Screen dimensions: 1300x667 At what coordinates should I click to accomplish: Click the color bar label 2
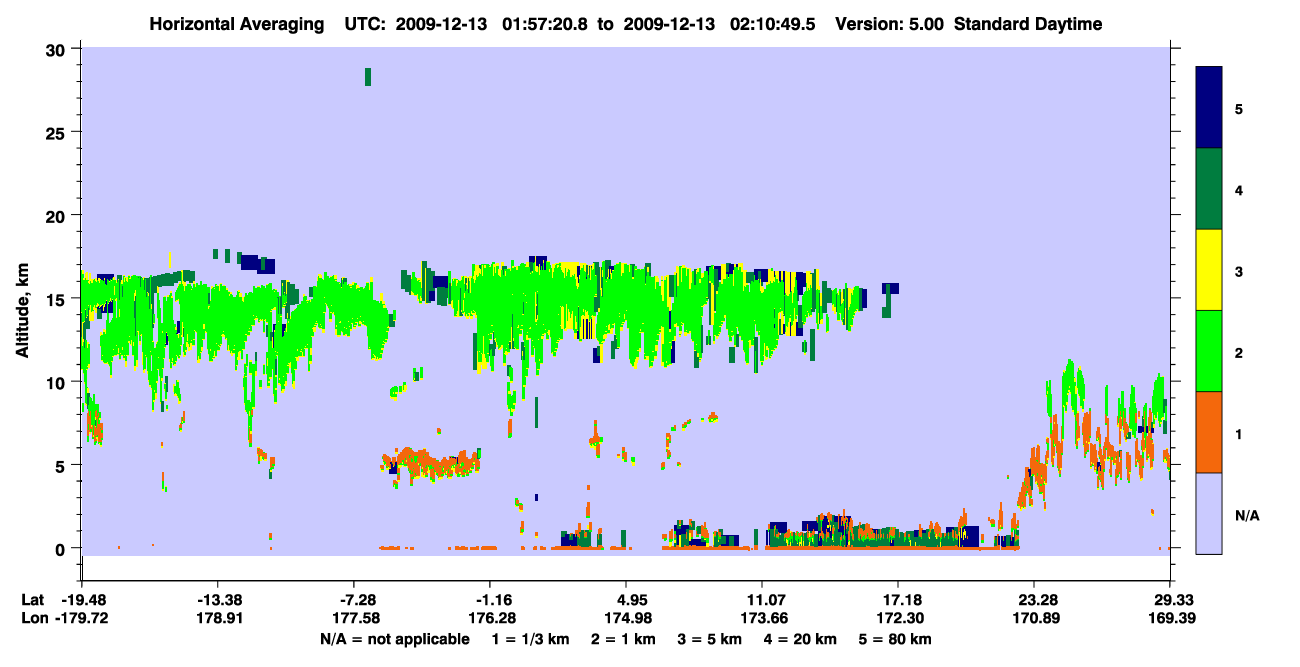[x=1239, y=352]
